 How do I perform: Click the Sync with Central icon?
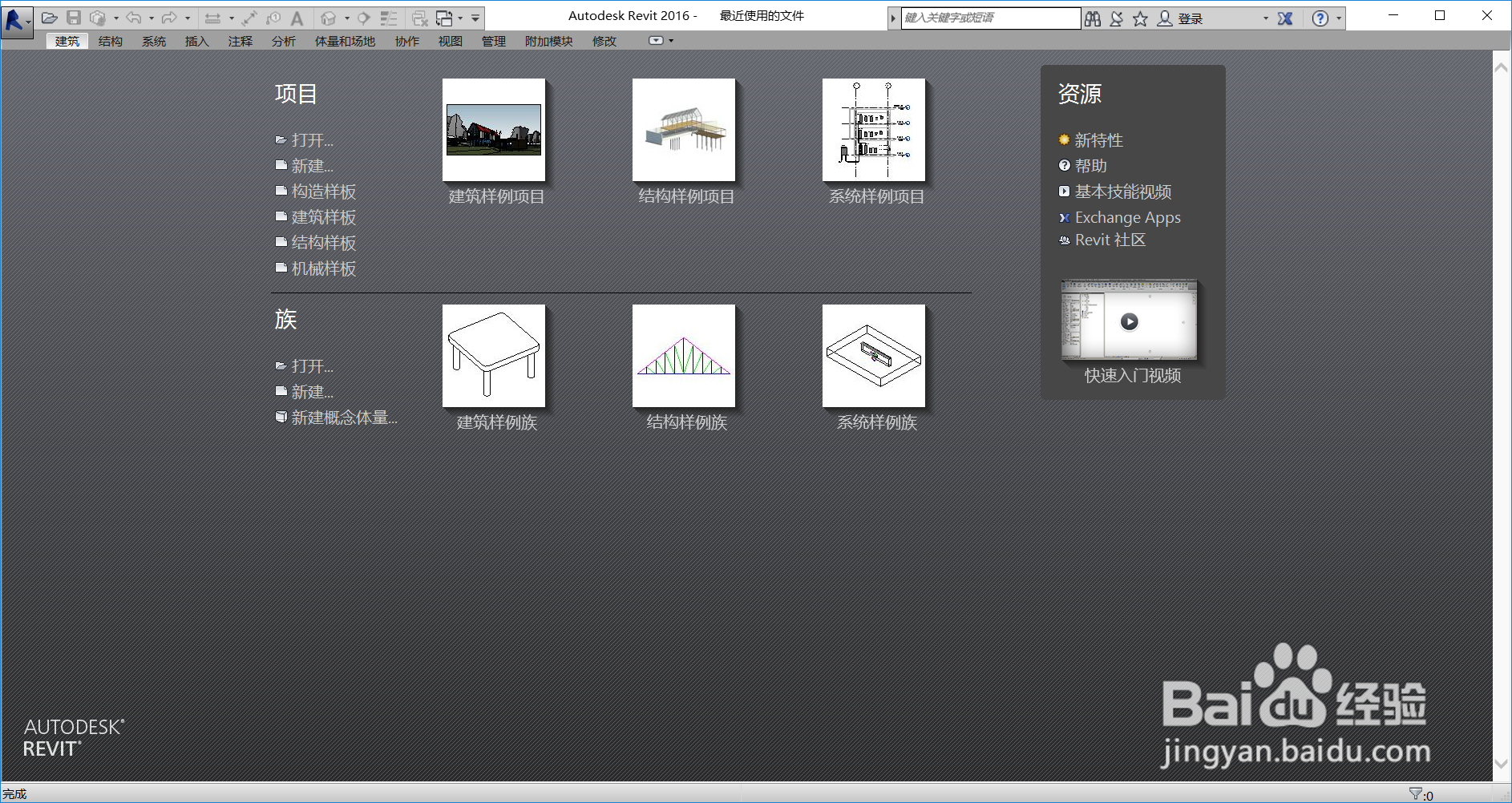(98, 18)
